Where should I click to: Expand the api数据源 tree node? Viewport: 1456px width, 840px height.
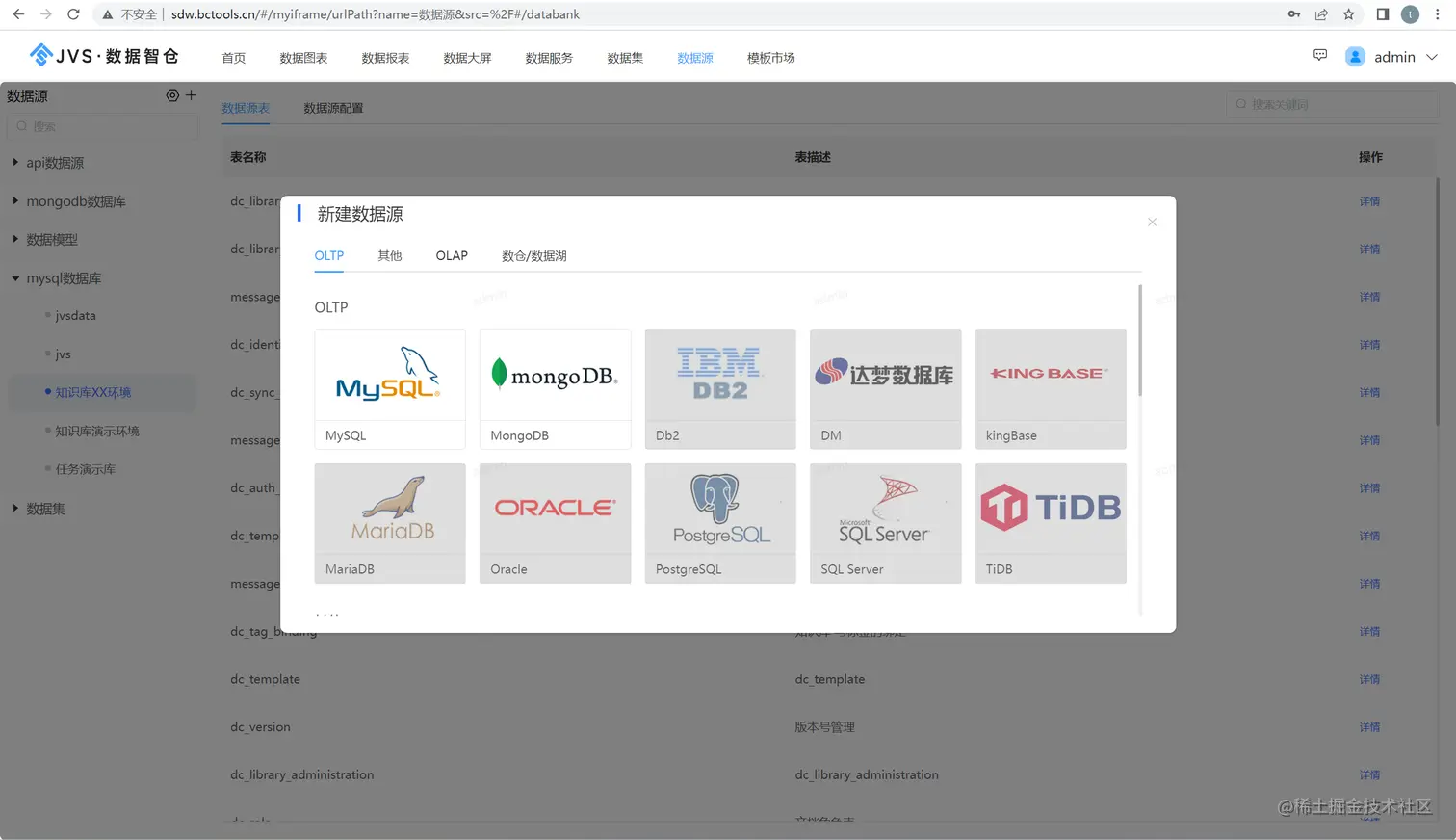point(15,162)
